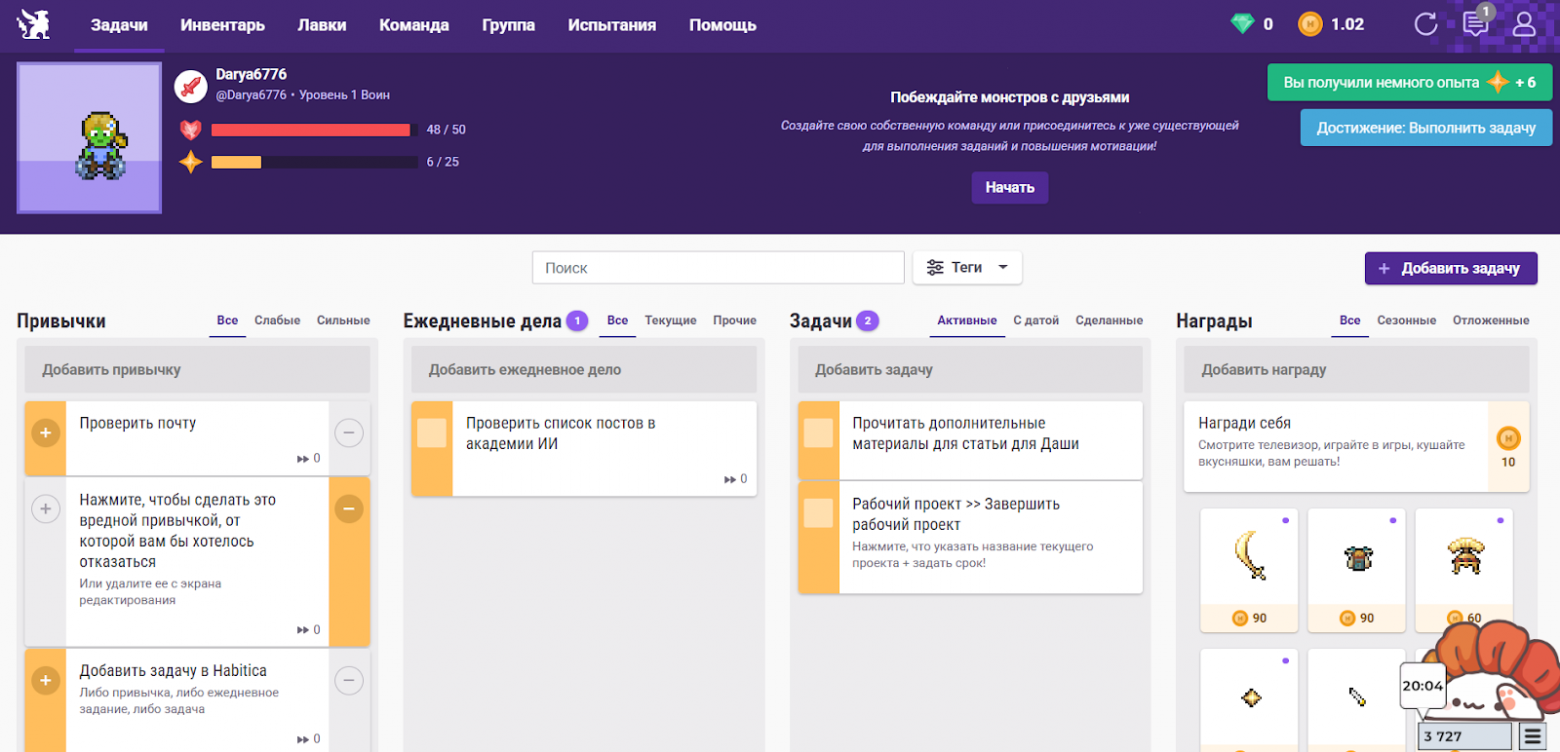Click the red health progress bar
Screen dimensions: 1560x752
pos(310,129)
